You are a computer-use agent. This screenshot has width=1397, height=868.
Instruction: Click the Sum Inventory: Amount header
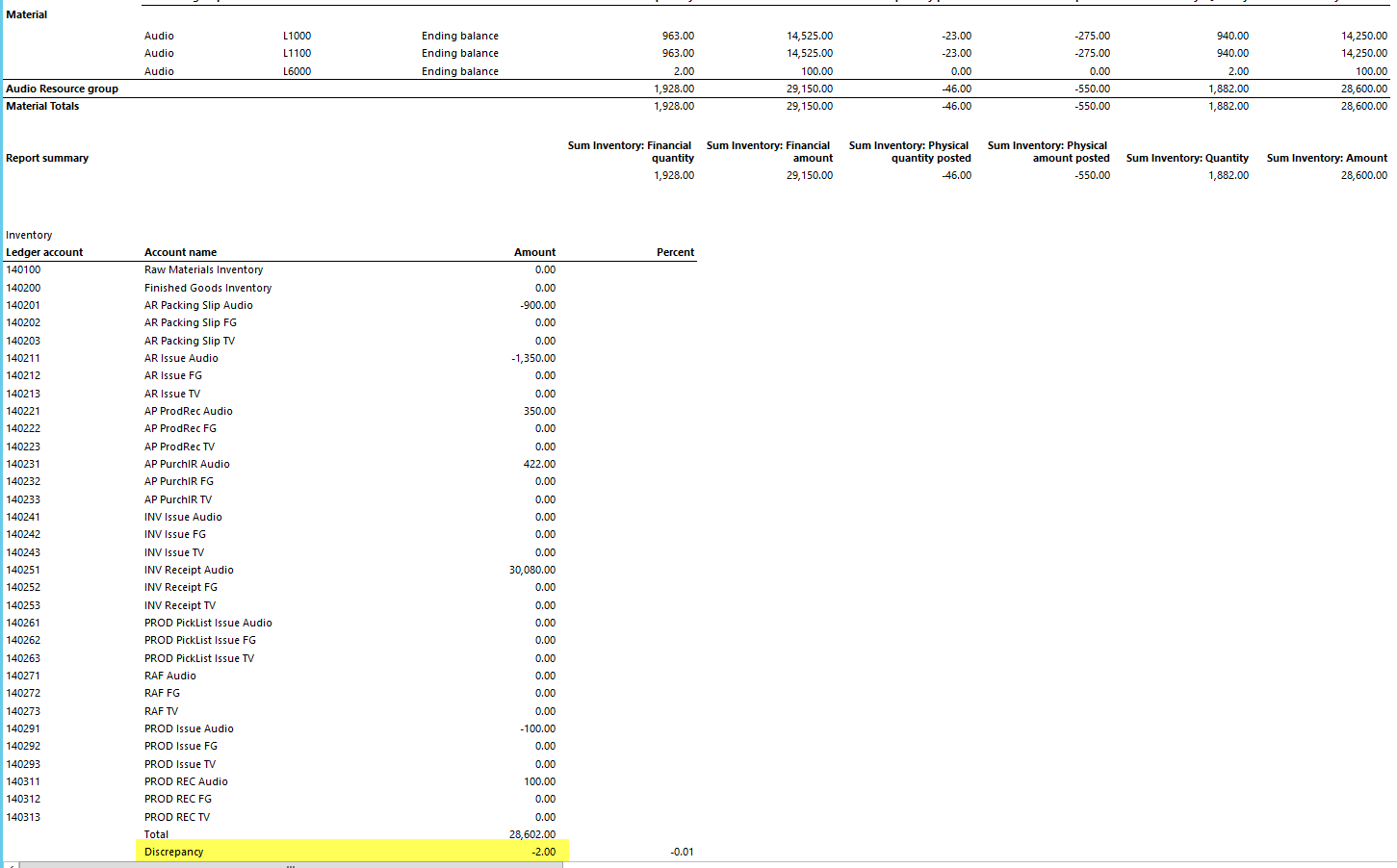(1327, 158)
